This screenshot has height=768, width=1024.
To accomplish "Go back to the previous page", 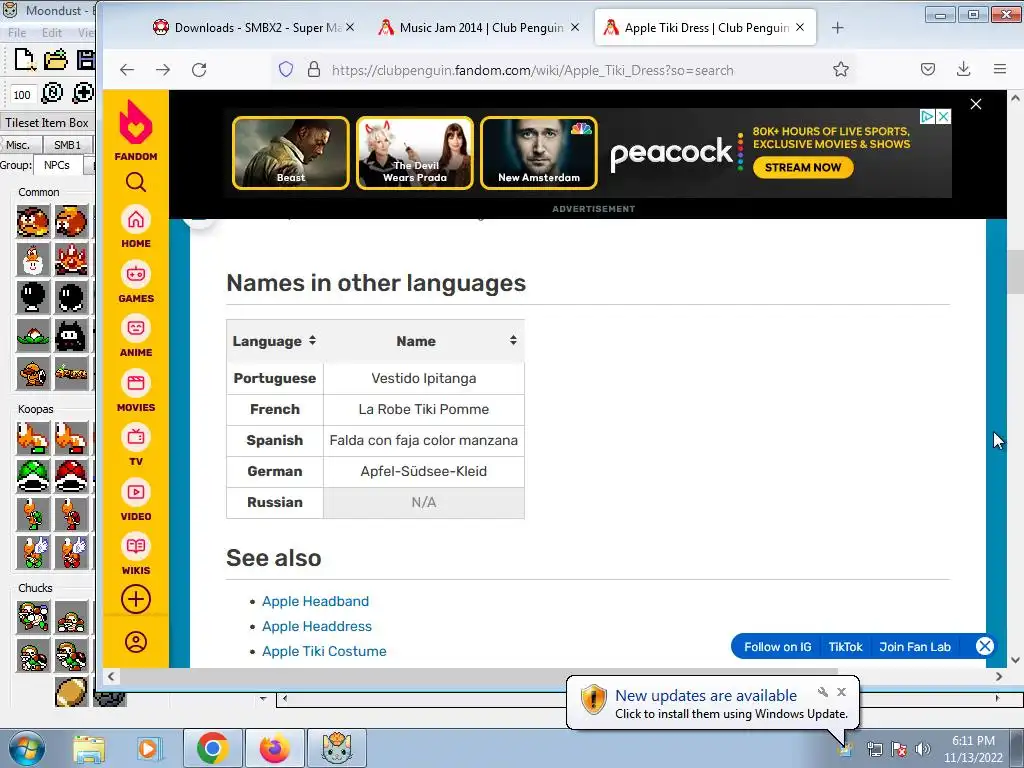I will click(127, 70).
